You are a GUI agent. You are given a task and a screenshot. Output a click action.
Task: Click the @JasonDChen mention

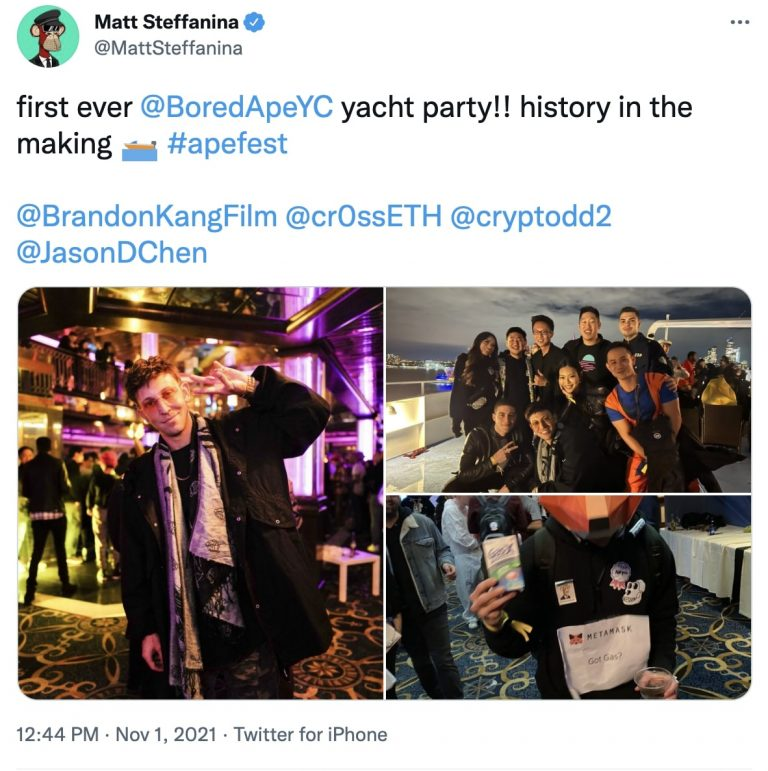coord(112,253)
